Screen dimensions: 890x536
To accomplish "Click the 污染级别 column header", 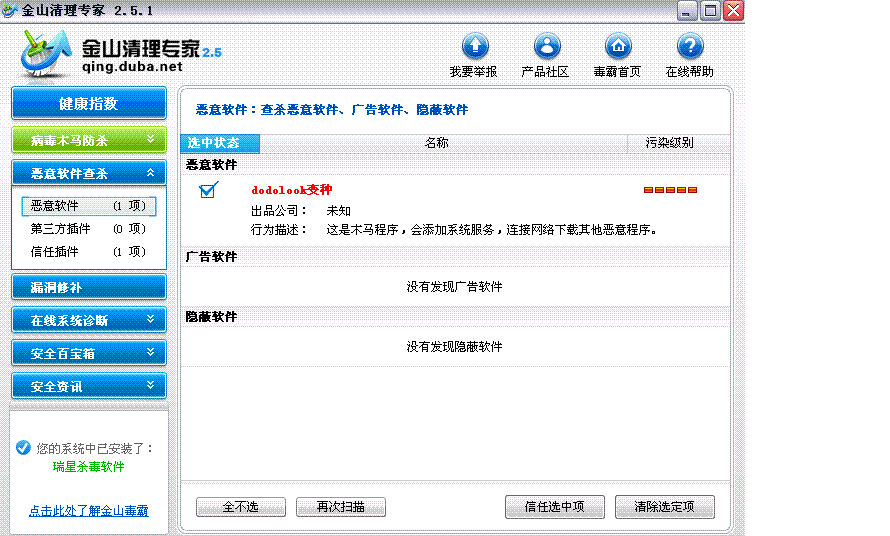I will point(678,143).
